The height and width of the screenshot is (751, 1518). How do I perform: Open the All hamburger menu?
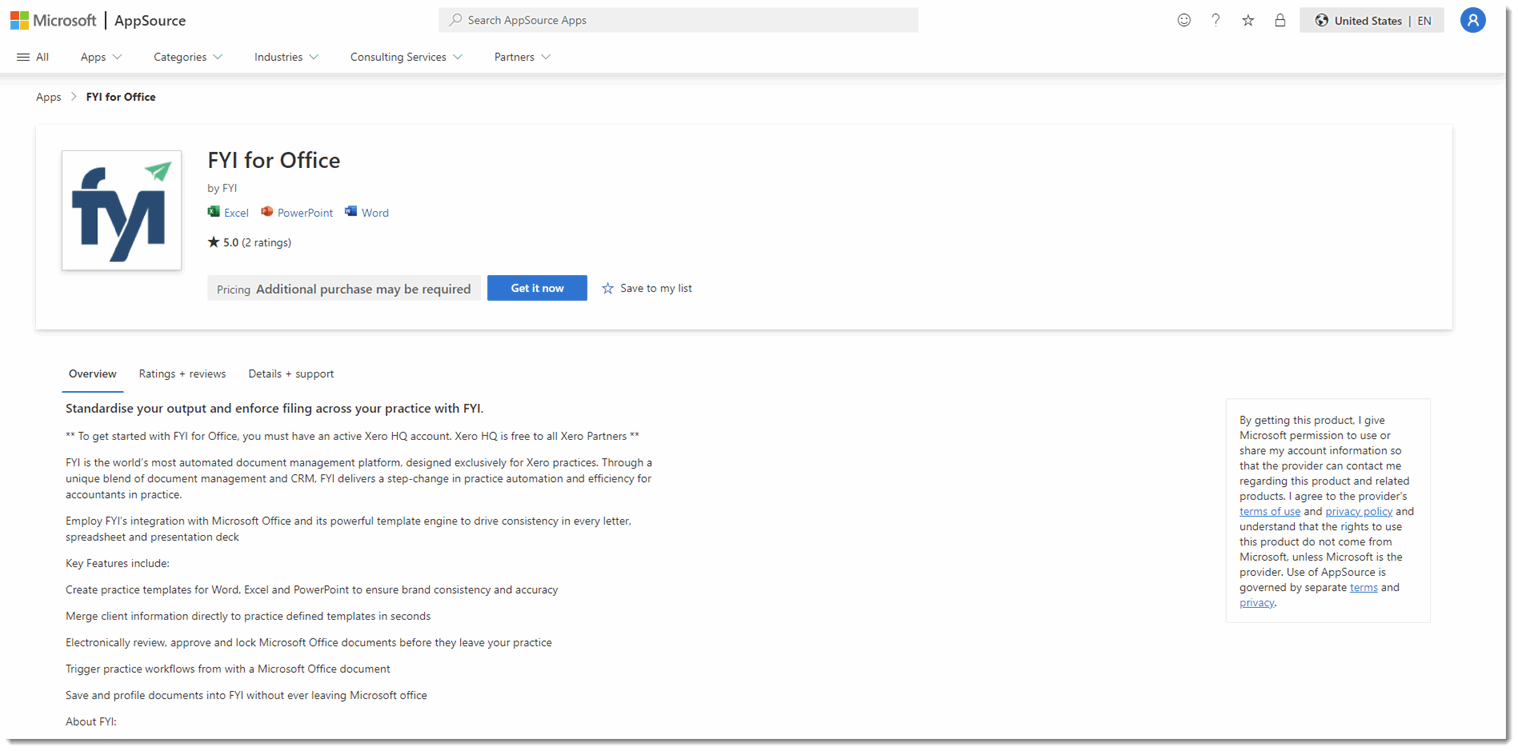coord(33,57)
